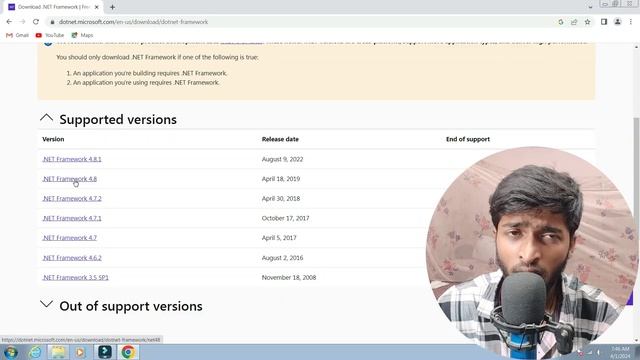The height and width of the screenshot is (360, 640).
Task: Open Windows Explorer folder in taskbar
Action: point(58,352)
